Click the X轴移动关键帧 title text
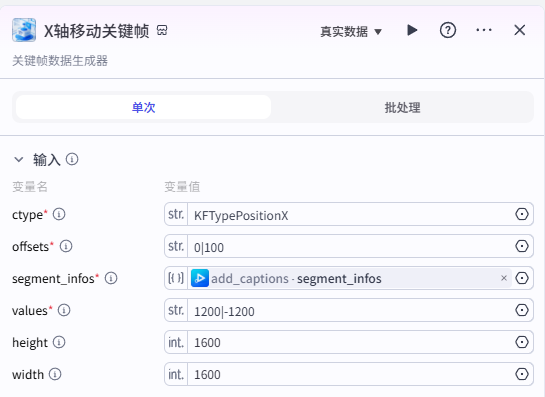Screen dimensions: 545x397 point(97,31)
